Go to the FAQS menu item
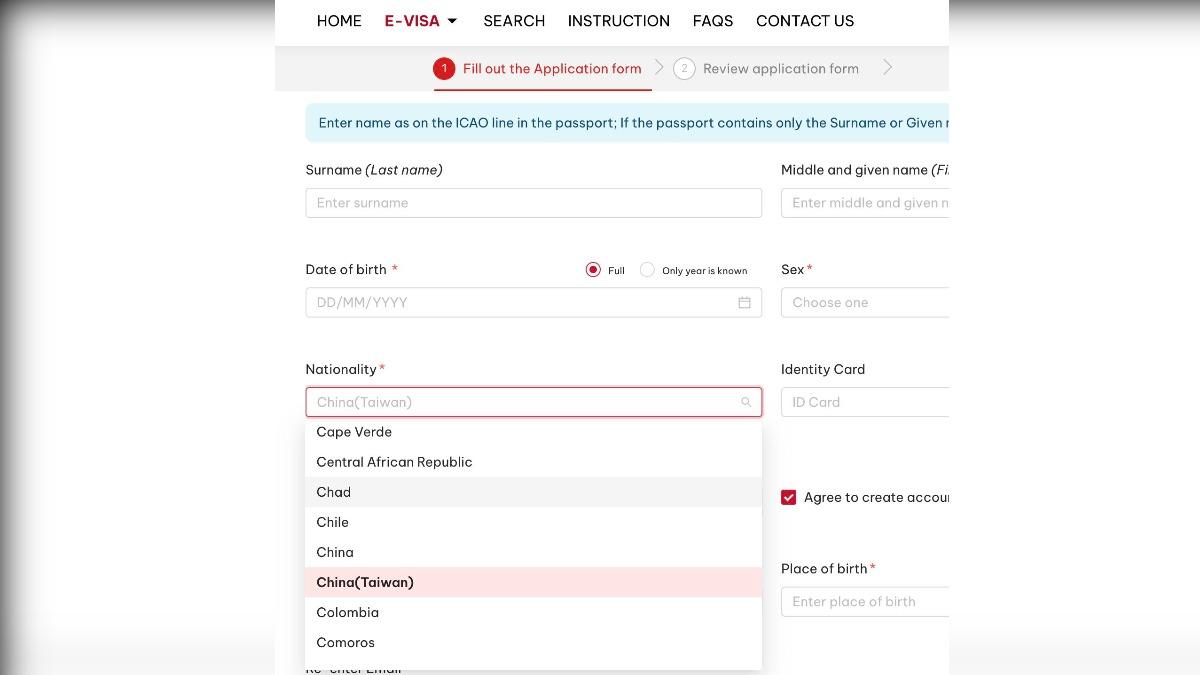 [x=712, y=21]
